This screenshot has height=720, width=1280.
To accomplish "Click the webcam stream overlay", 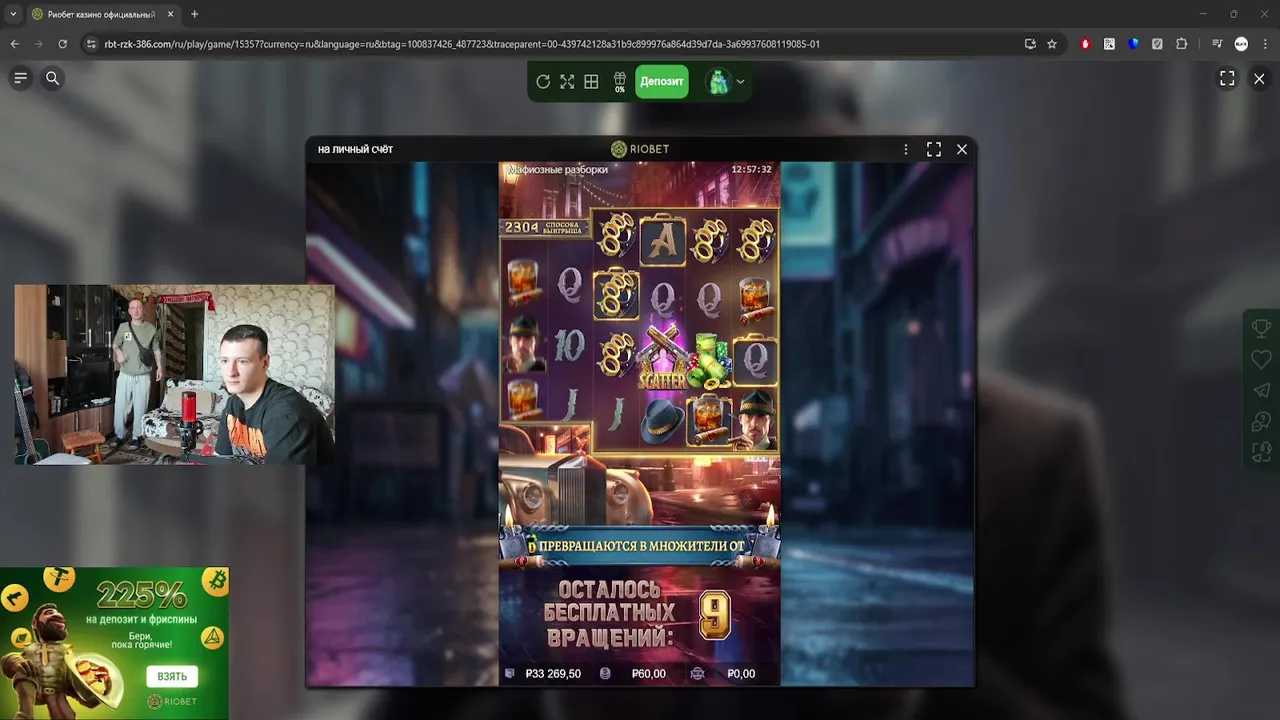I will point(174,374).
